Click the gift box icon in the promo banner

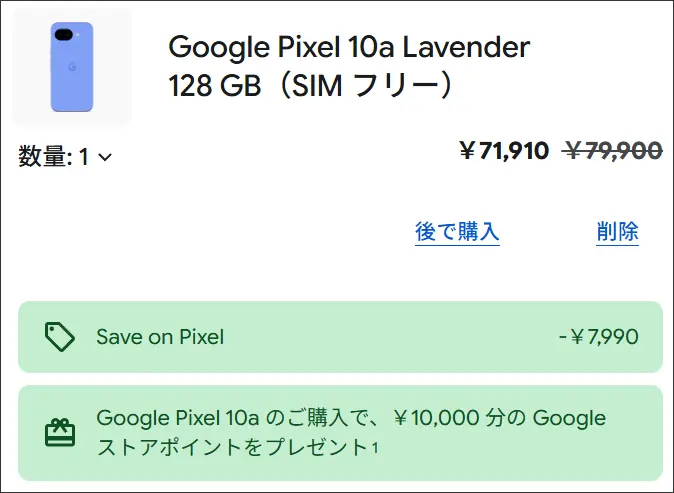tap(60, 432)
